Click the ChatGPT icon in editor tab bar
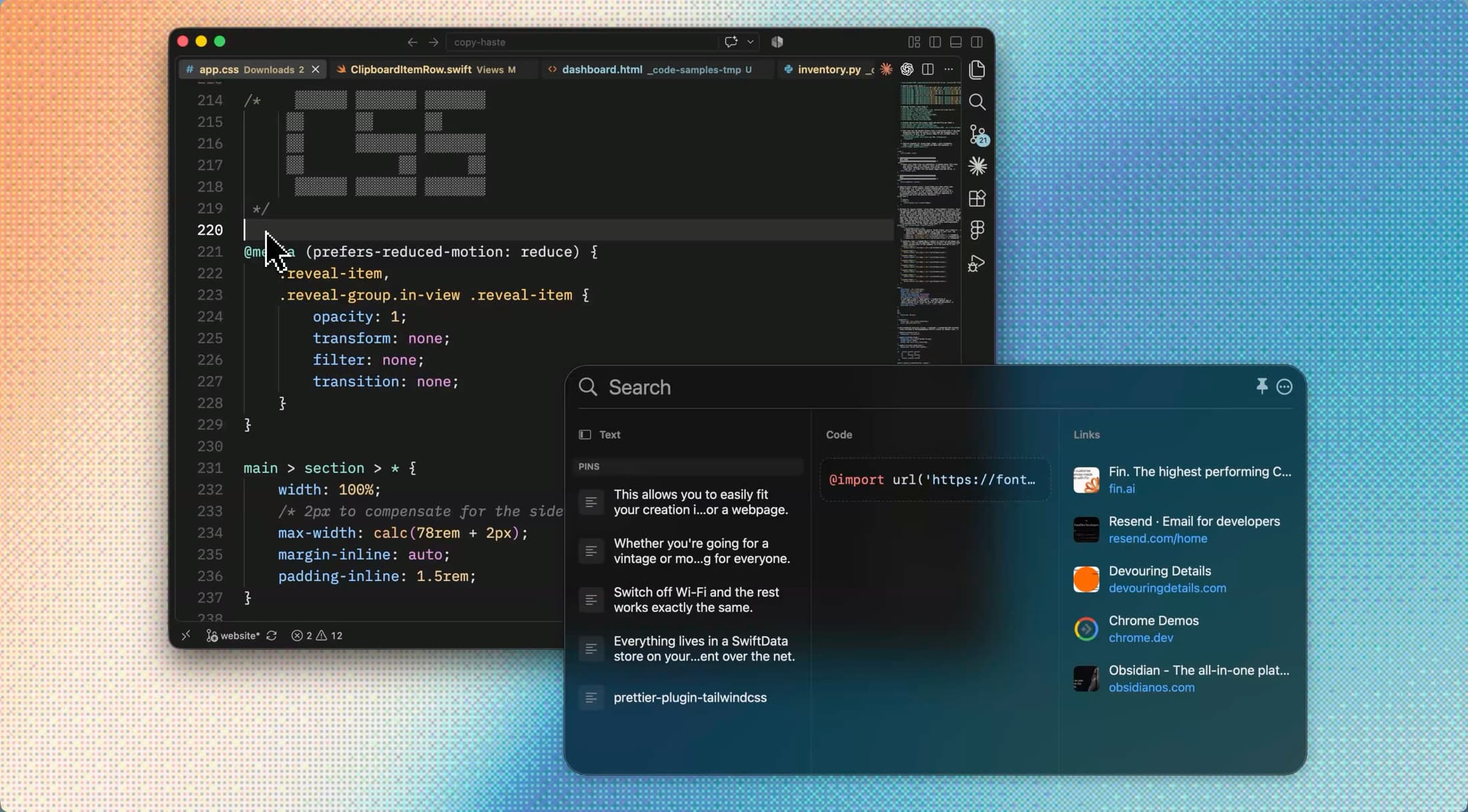 coord(907,69)
